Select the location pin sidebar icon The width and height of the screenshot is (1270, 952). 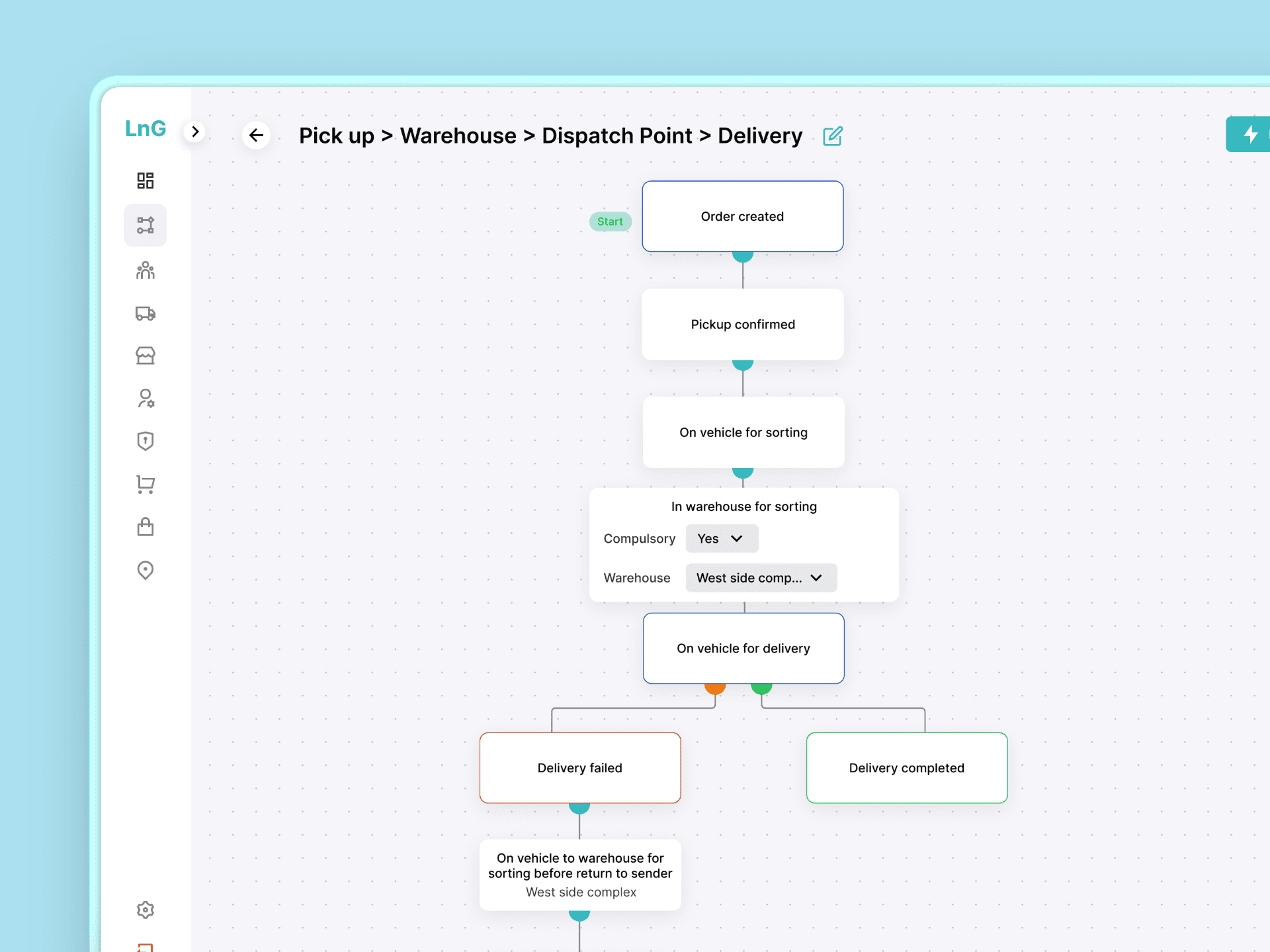[x=145, y=570]
